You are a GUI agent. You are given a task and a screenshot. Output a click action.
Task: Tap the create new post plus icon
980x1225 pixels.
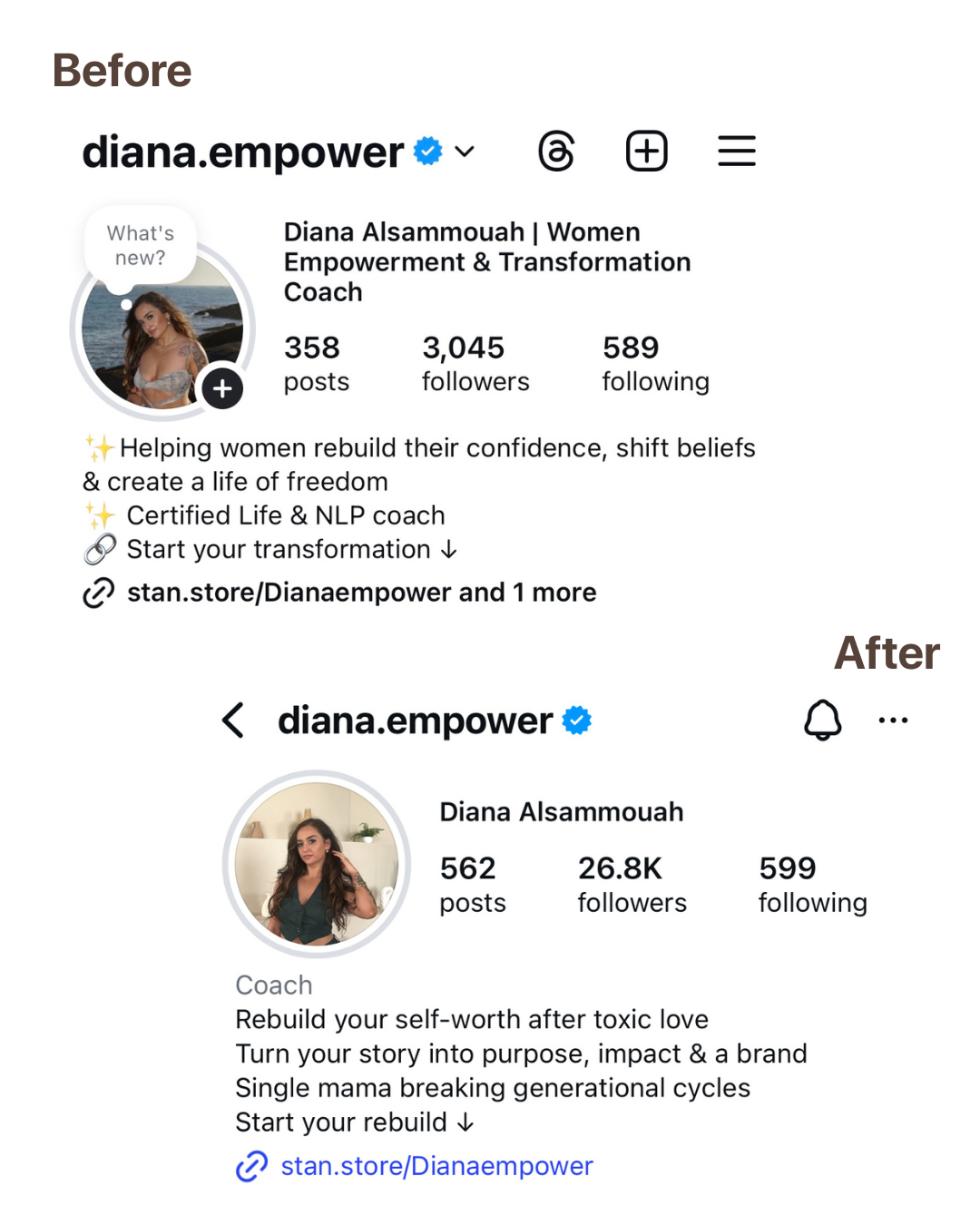click(647, 151)
